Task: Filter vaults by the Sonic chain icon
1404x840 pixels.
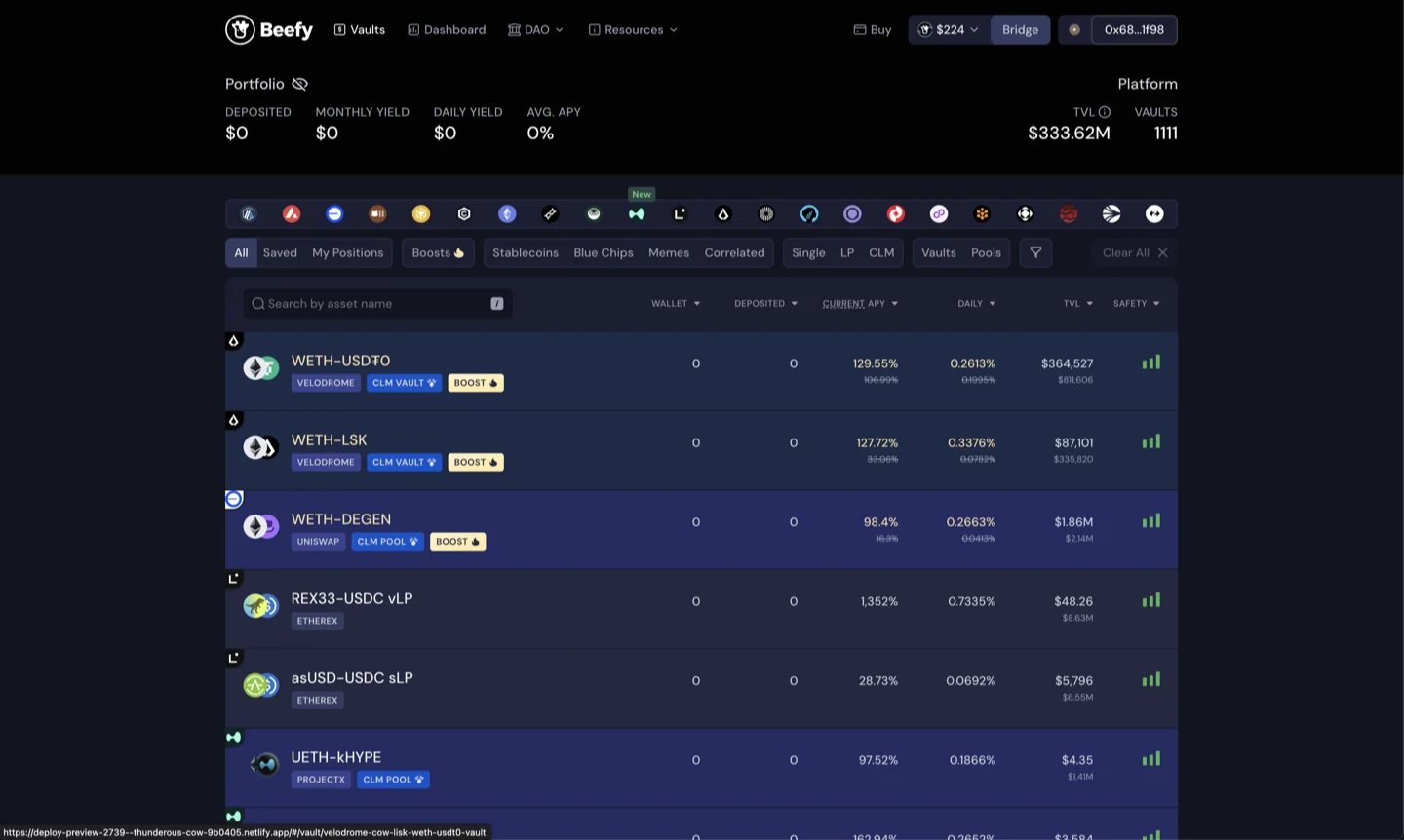Action: click(x=1111, y=214)
